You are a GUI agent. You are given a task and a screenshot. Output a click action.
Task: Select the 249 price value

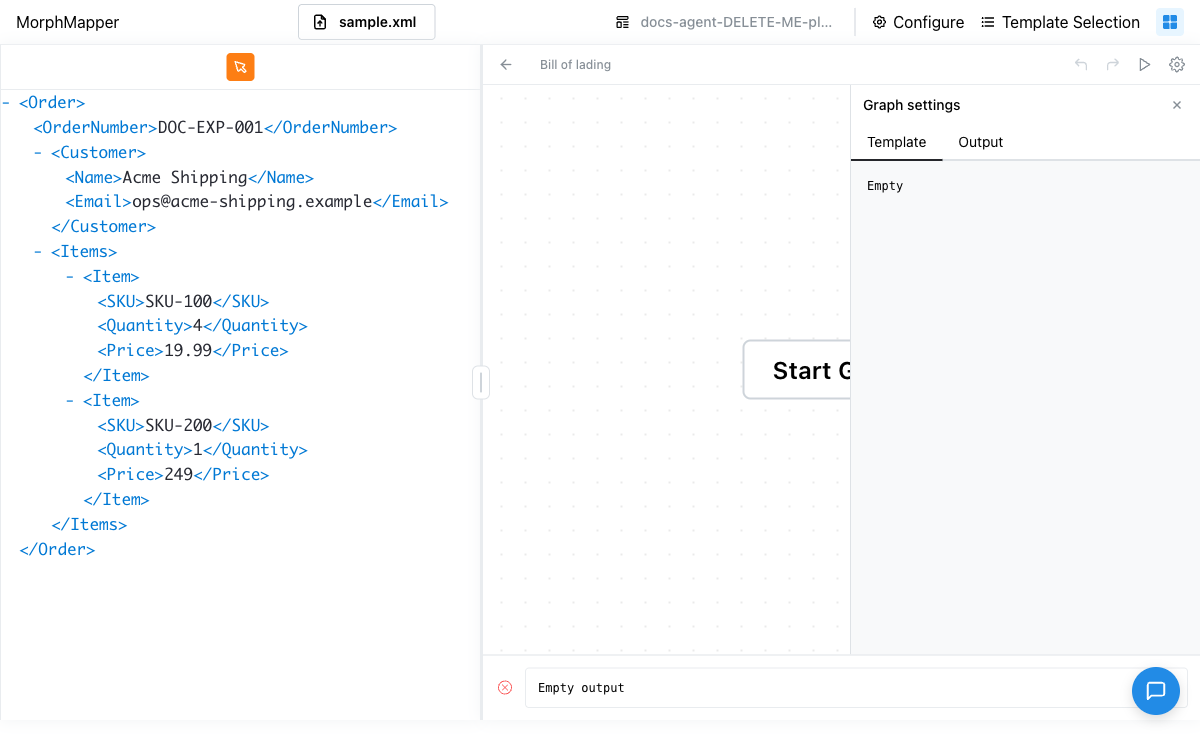tap(179, 475)
